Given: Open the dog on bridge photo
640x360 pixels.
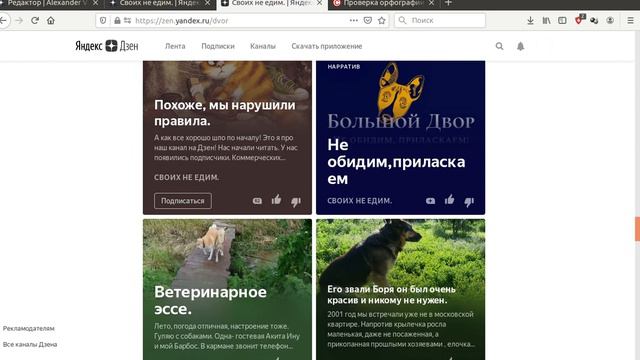Looking at the screenshot, I should click(x=227, y=251).
